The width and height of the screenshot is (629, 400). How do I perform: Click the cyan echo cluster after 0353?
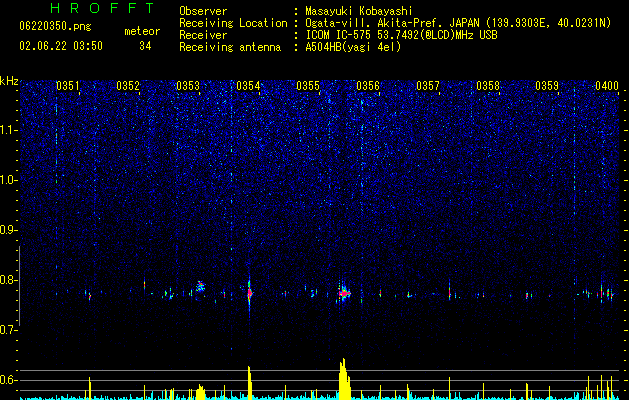click(200, 286)
